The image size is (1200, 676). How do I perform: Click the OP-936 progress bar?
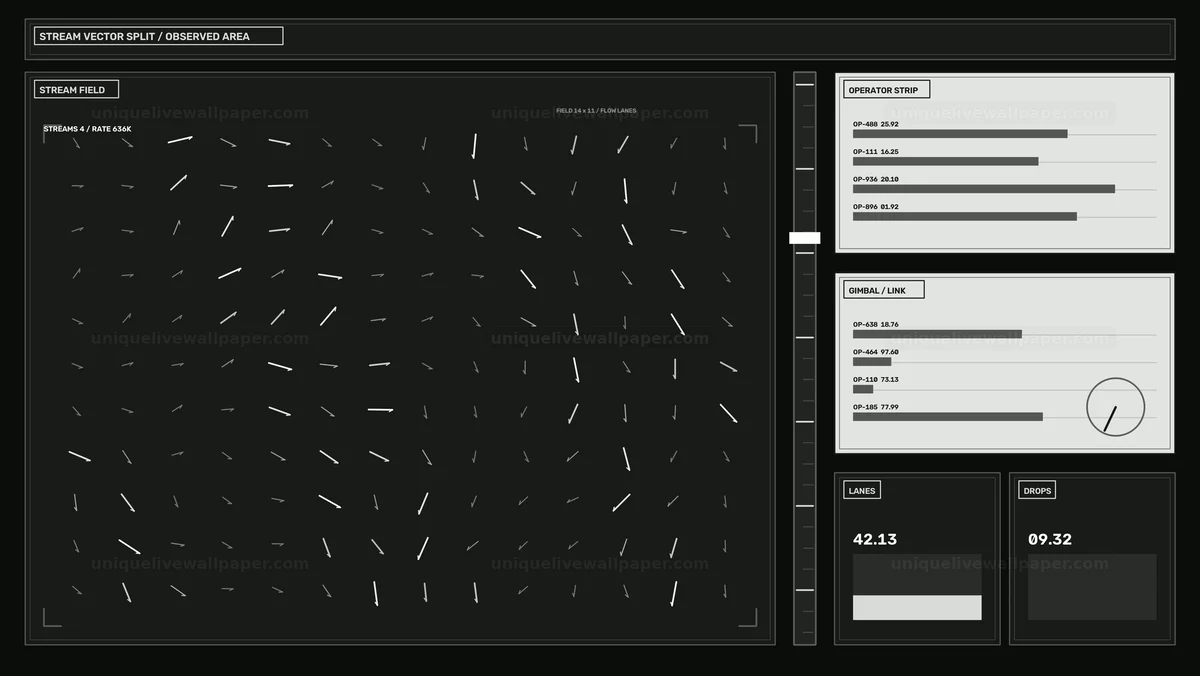pos(984,189)
